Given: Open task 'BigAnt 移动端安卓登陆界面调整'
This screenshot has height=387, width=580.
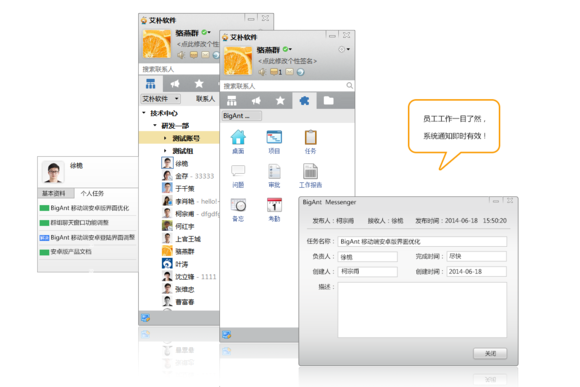Looking at the screenshot, I should click(x=88, y=237).
